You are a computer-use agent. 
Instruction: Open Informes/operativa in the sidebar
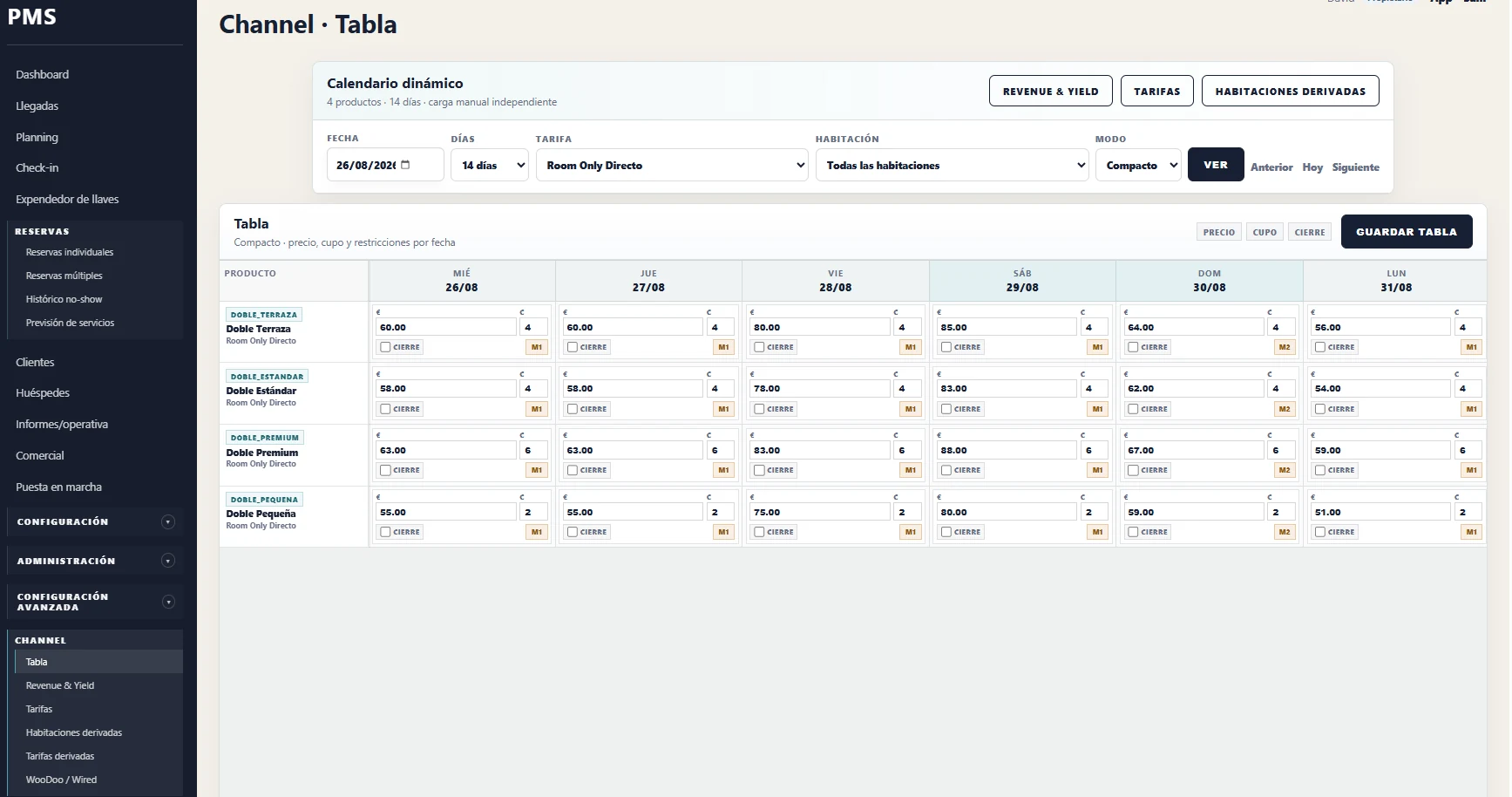pos(62,425)
